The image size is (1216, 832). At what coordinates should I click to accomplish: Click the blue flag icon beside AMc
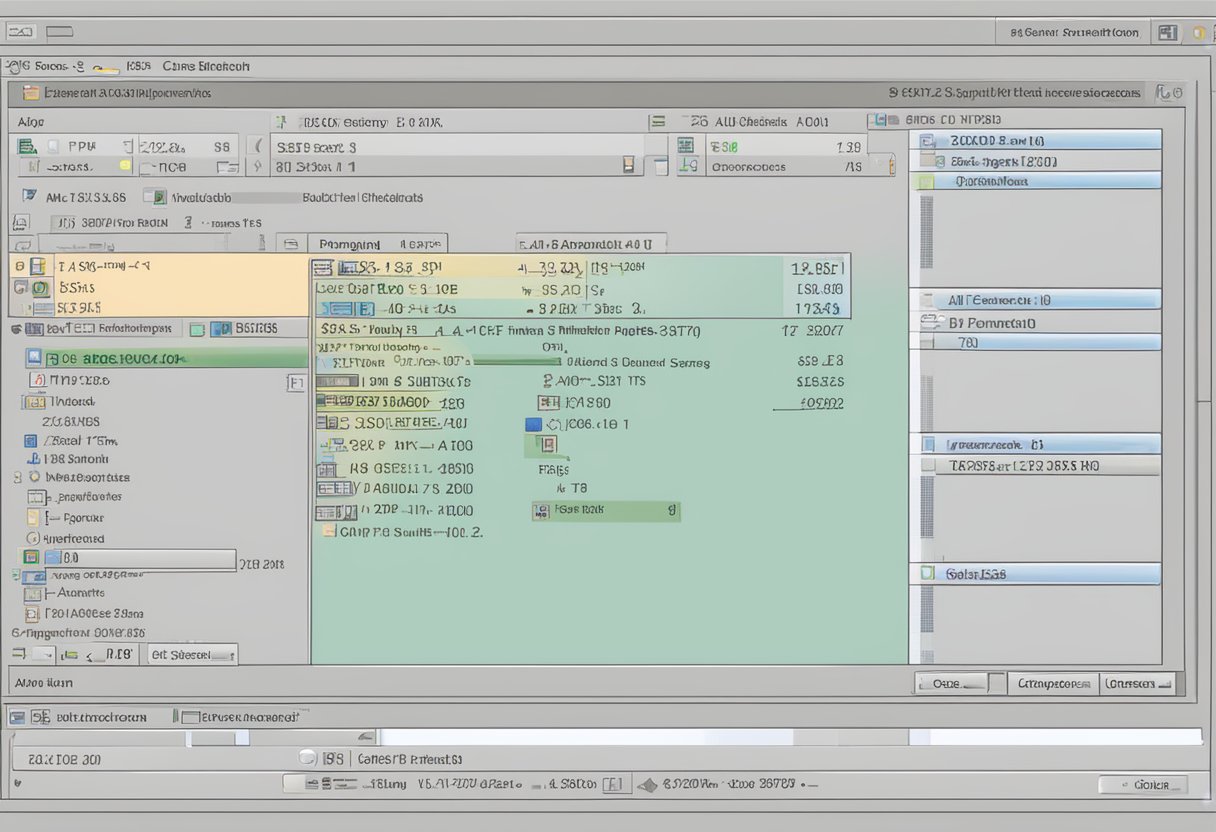[x=29, y=197]
